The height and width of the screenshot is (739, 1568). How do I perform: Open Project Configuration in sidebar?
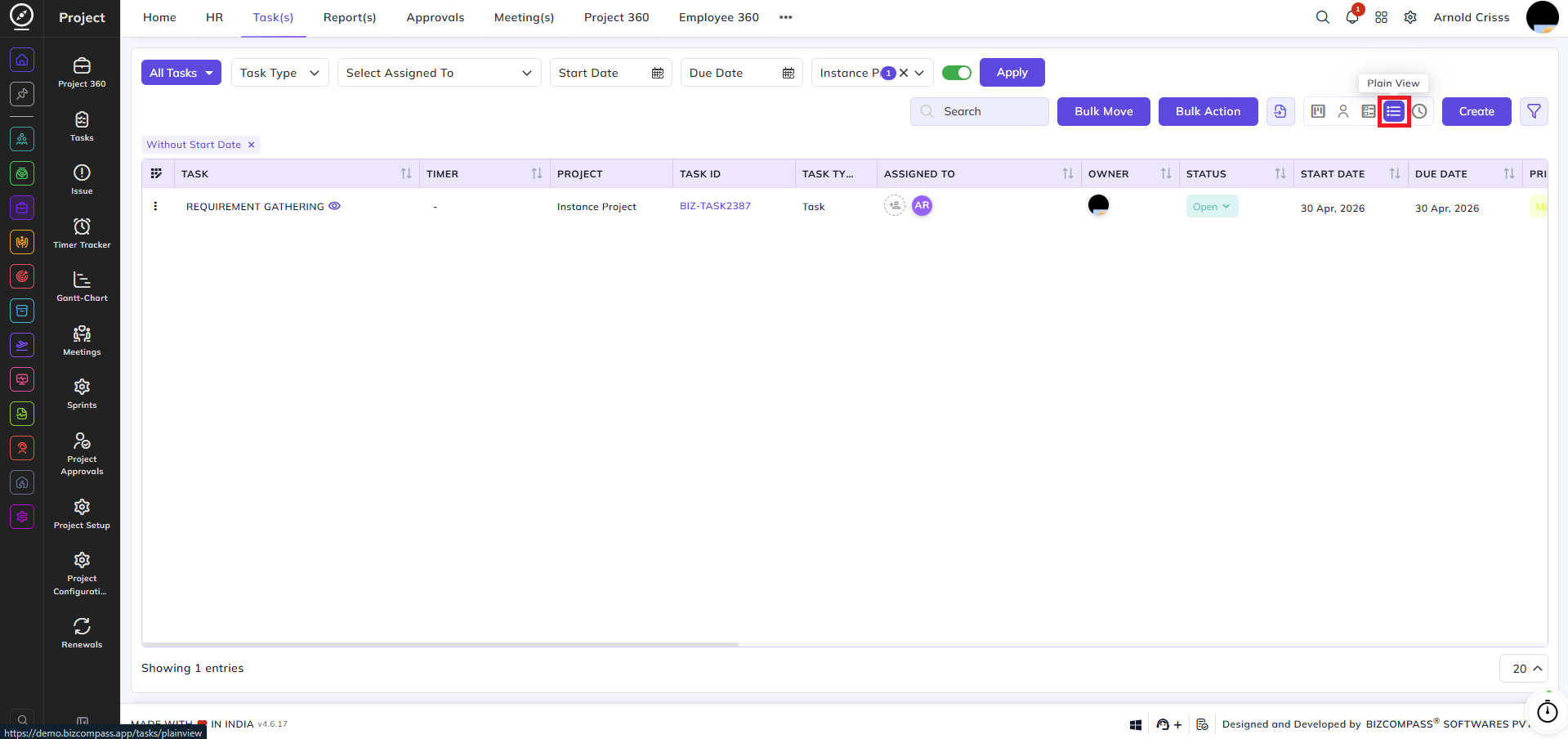82,574
